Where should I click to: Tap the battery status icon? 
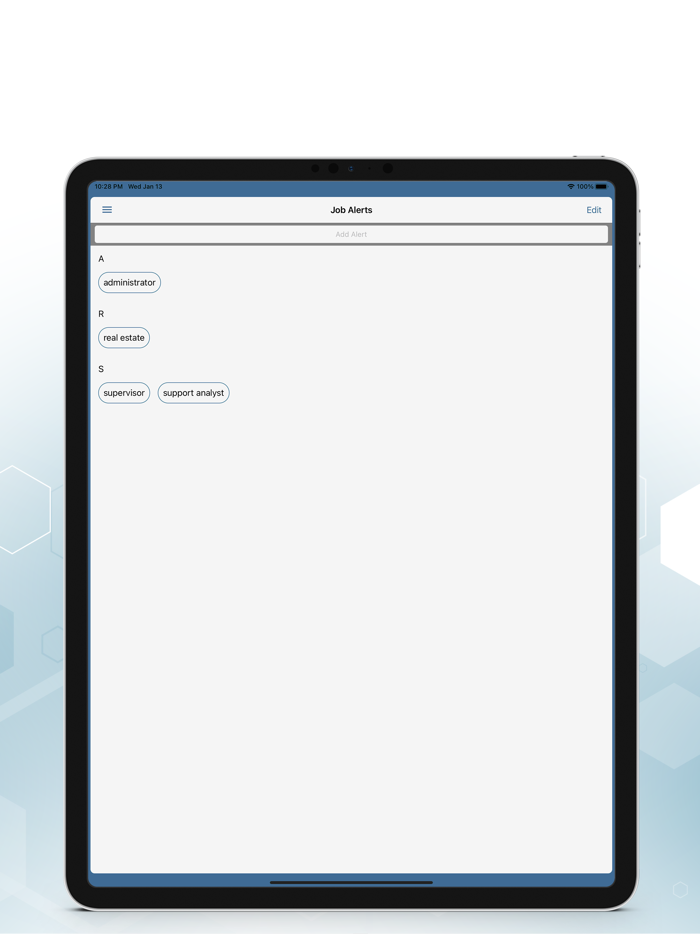coord(601,186)
